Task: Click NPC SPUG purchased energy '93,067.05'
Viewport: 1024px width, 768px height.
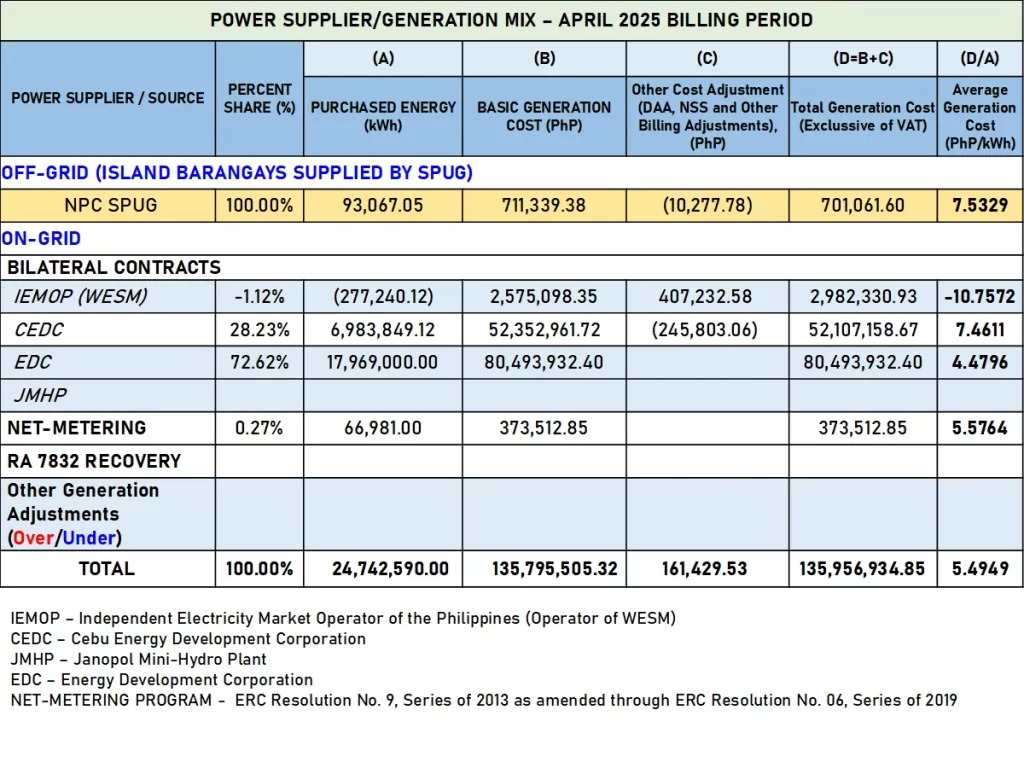Action: (383, 206)
